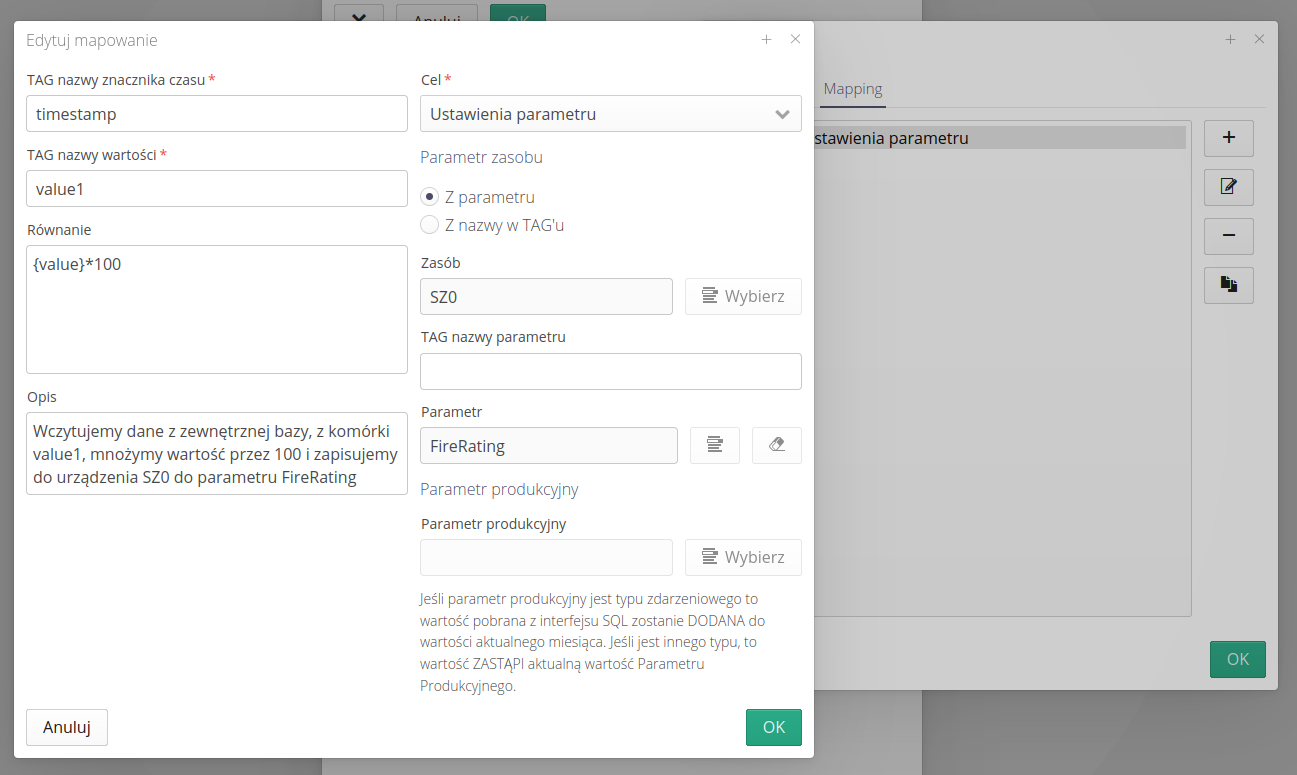Click the add mapping plus button

coord(1228,138)
